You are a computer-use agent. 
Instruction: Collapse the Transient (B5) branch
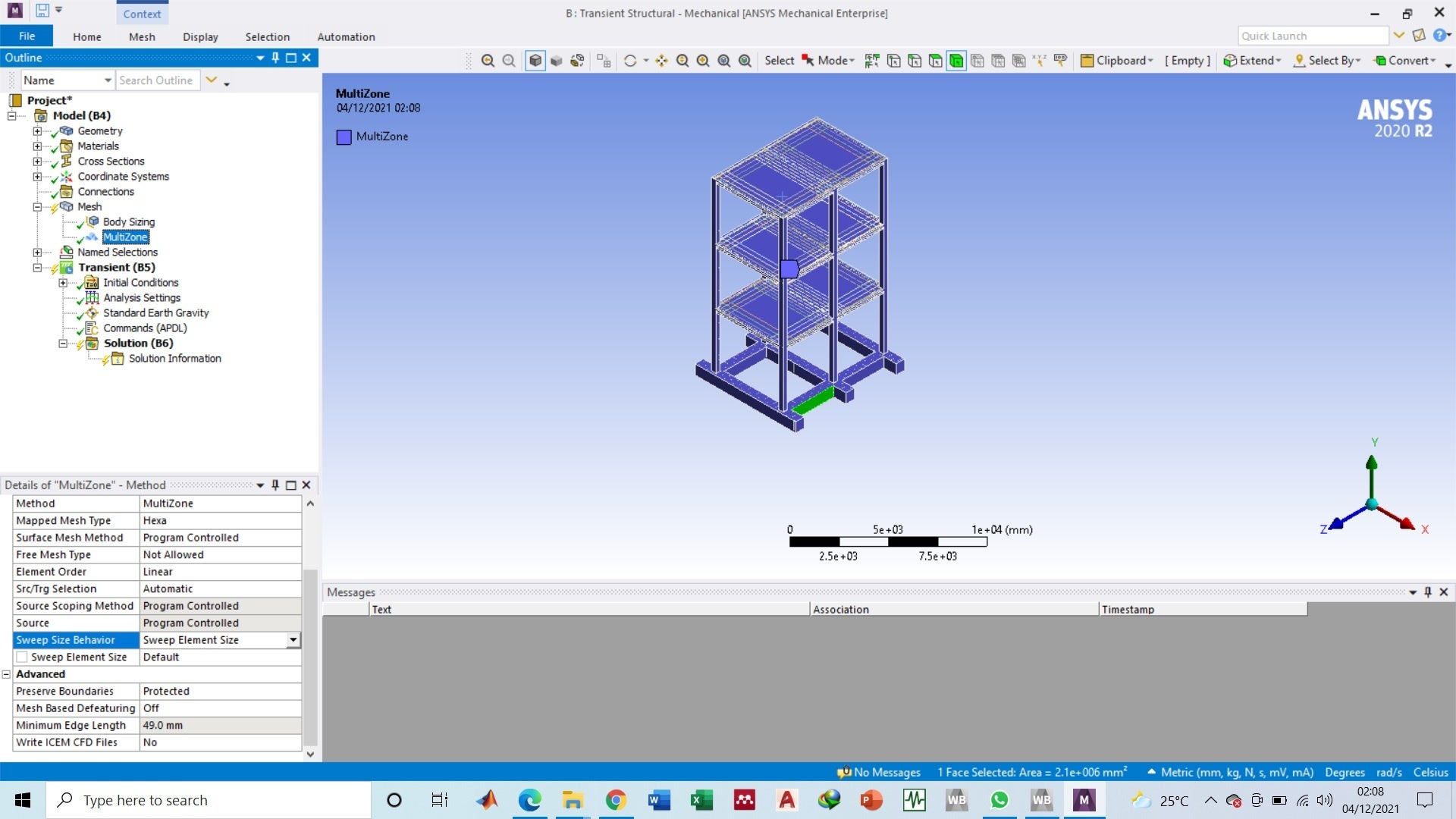(x=37, y=267)
